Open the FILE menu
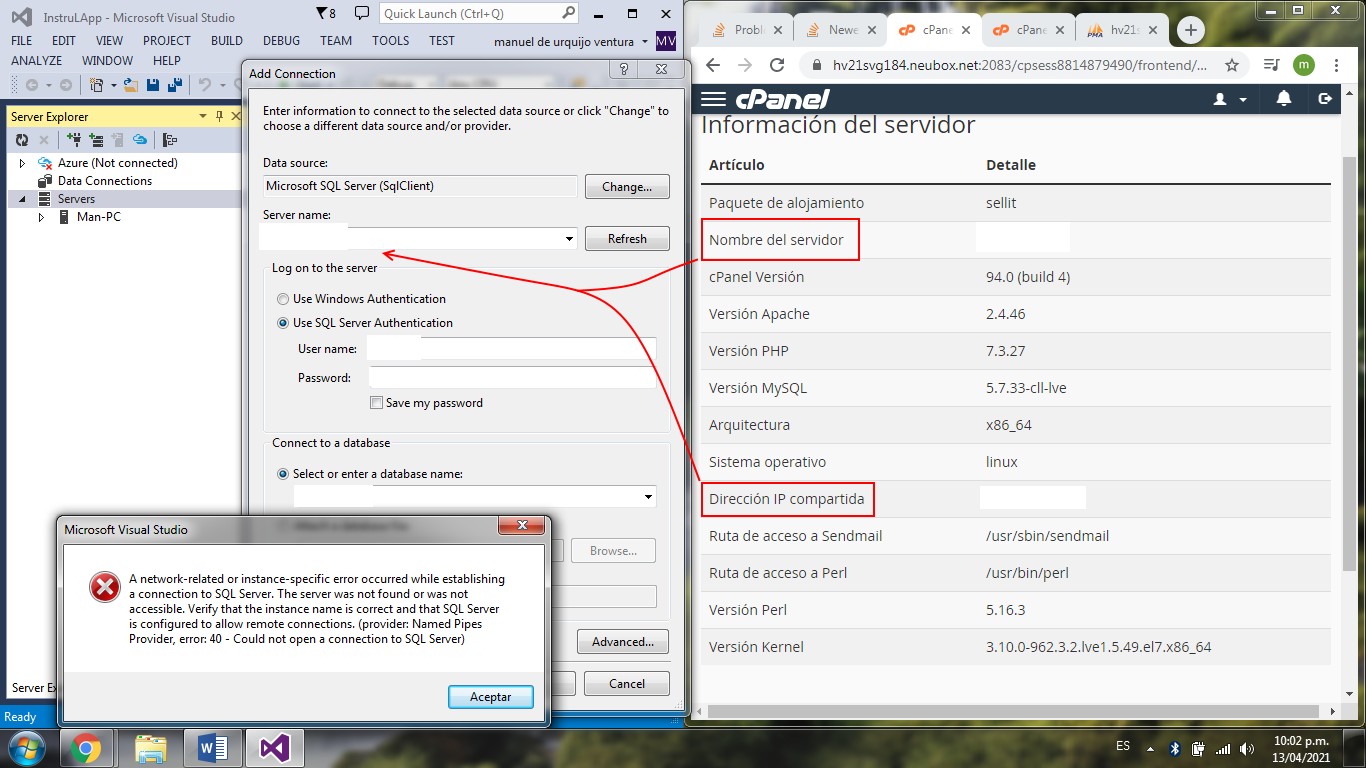 pyautogui.click(x=22, y=41)
